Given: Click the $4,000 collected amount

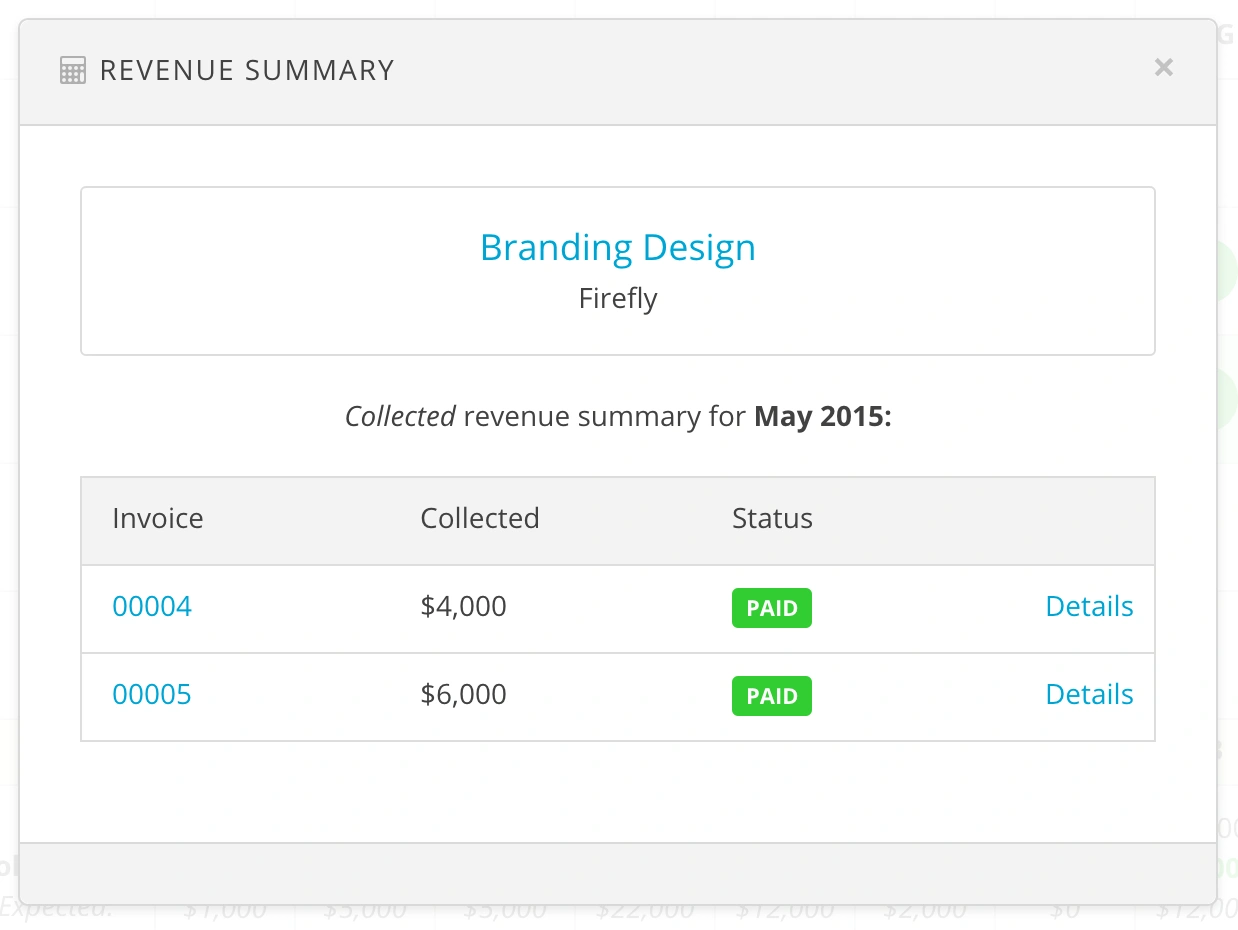Looking at the screenshot, I should coord(463,606).
